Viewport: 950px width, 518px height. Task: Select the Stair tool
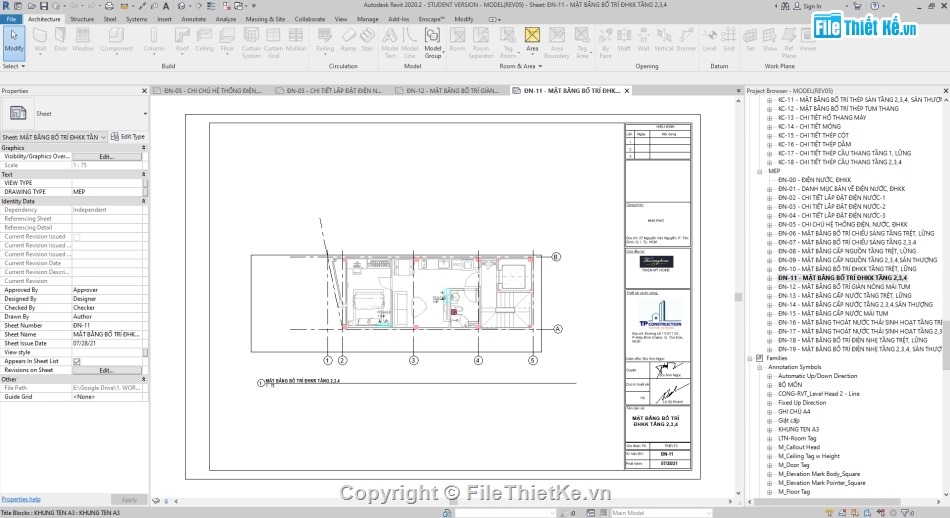click(x=367, y=39)
